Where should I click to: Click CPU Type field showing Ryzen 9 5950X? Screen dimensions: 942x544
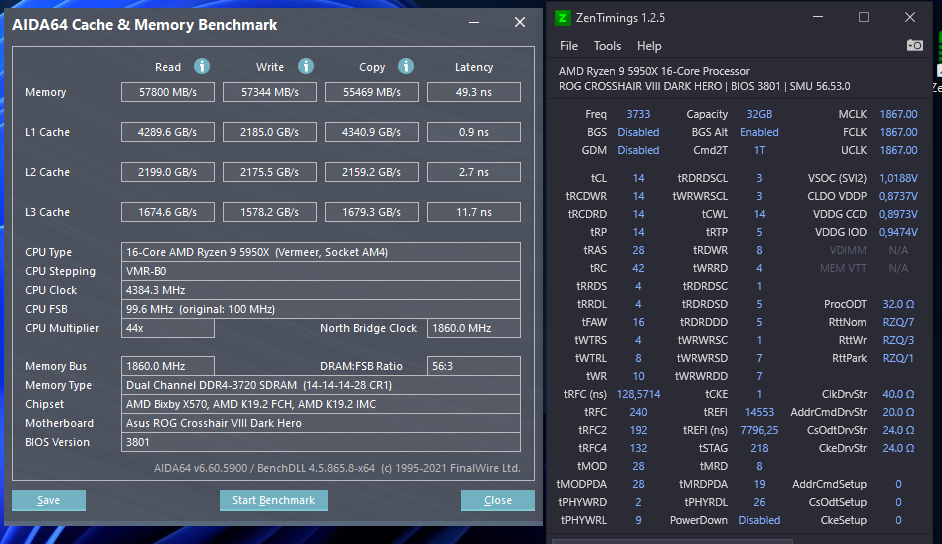click(321, 252)
